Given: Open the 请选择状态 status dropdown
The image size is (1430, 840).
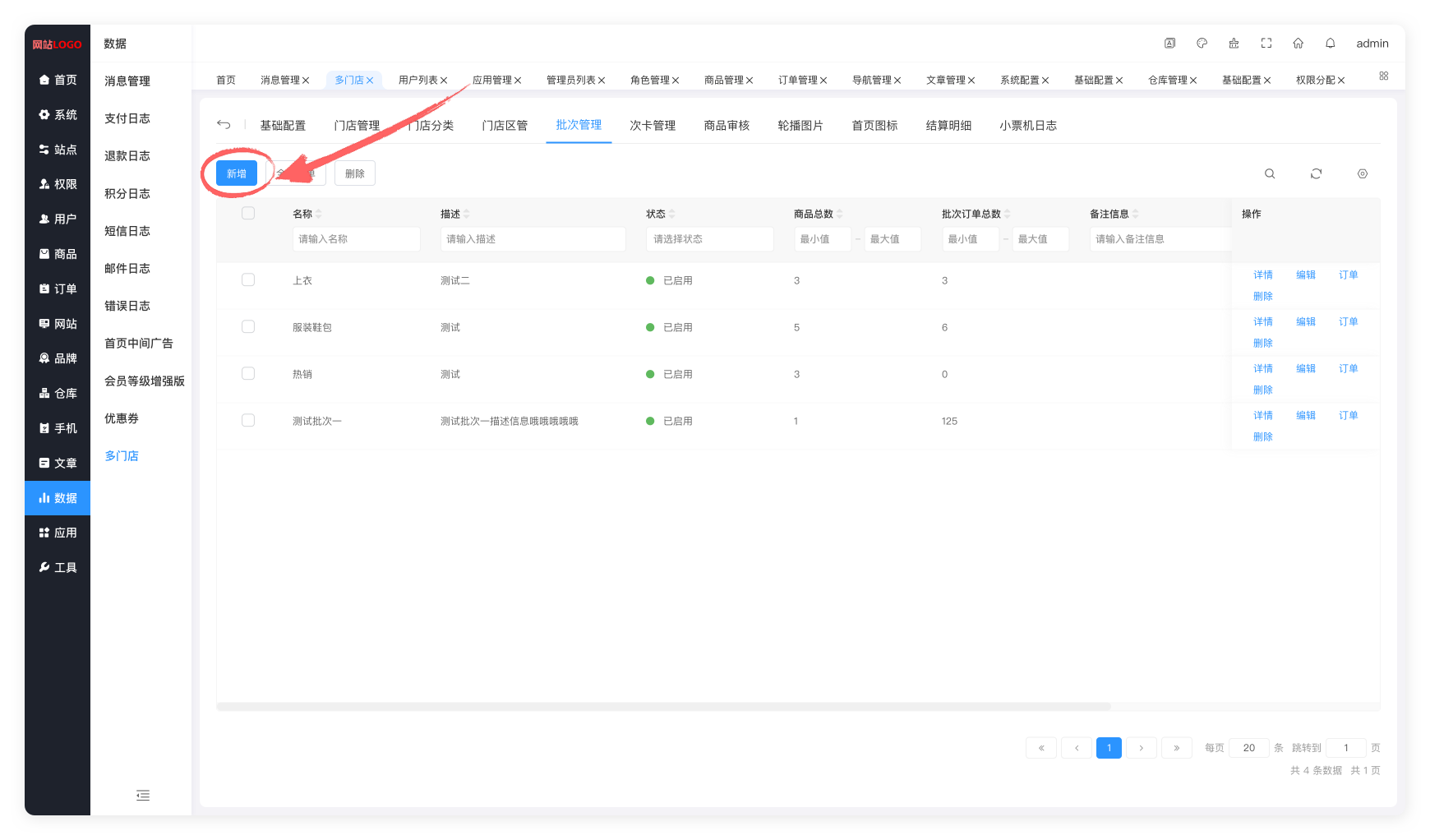Looking at the screenshot, I should click(x=709, y=239).
